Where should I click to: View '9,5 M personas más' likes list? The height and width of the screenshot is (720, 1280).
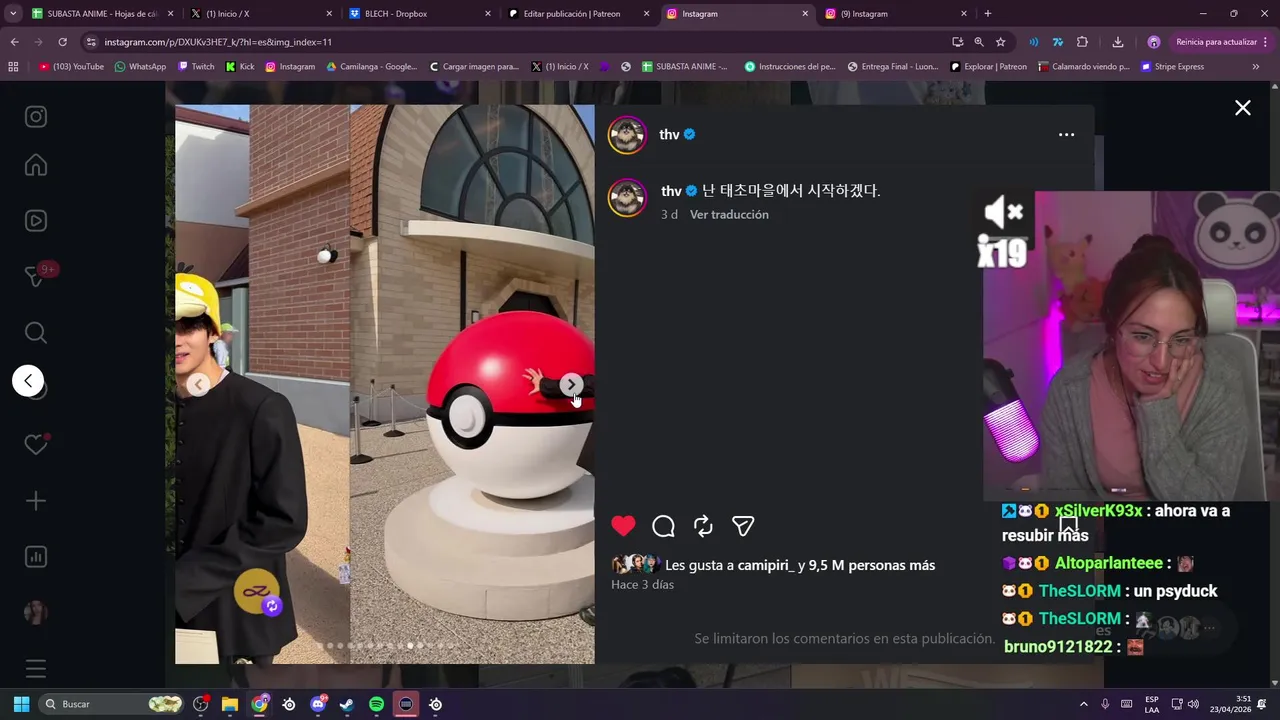point(872,565)
